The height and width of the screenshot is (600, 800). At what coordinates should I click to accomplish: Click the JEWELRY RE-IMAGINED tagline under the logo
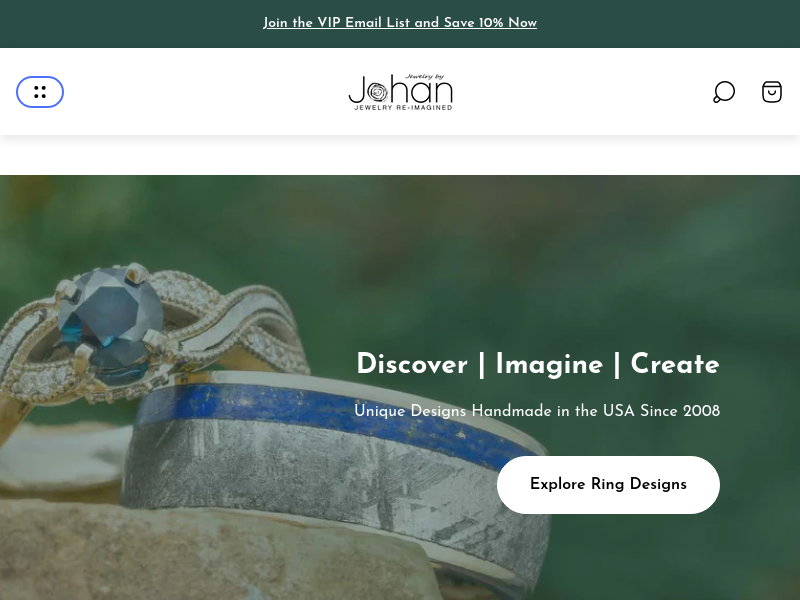(403, 108)
